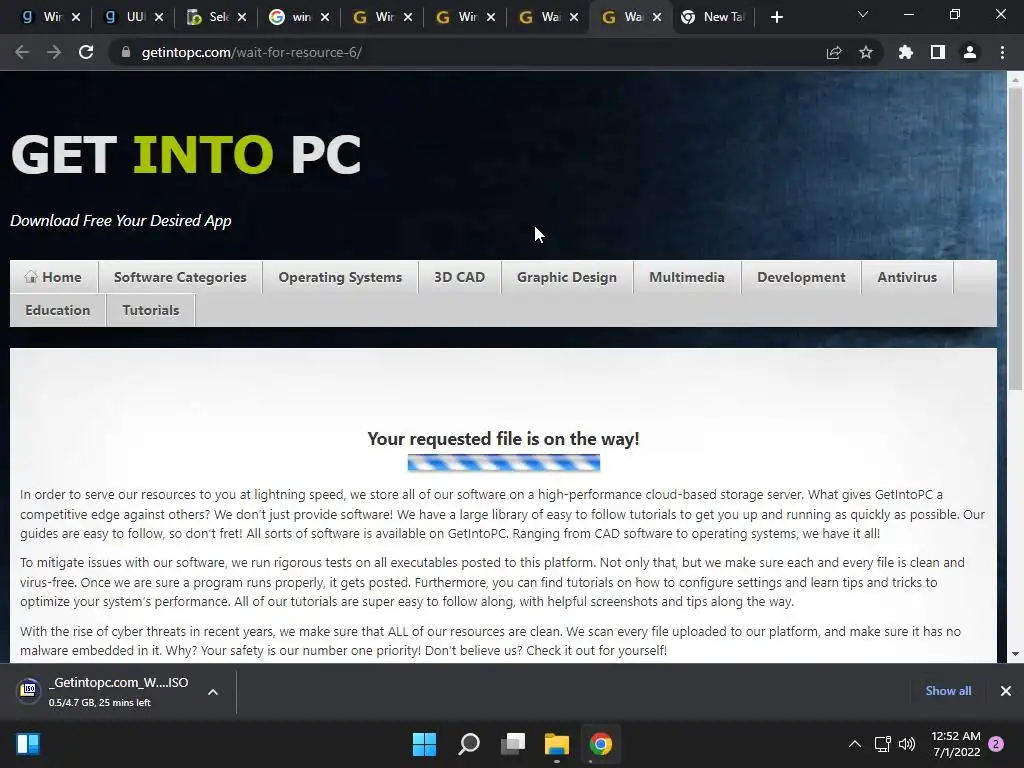Open the Extensions puzzle icon

pyautogui.click(x=906, y=52)
